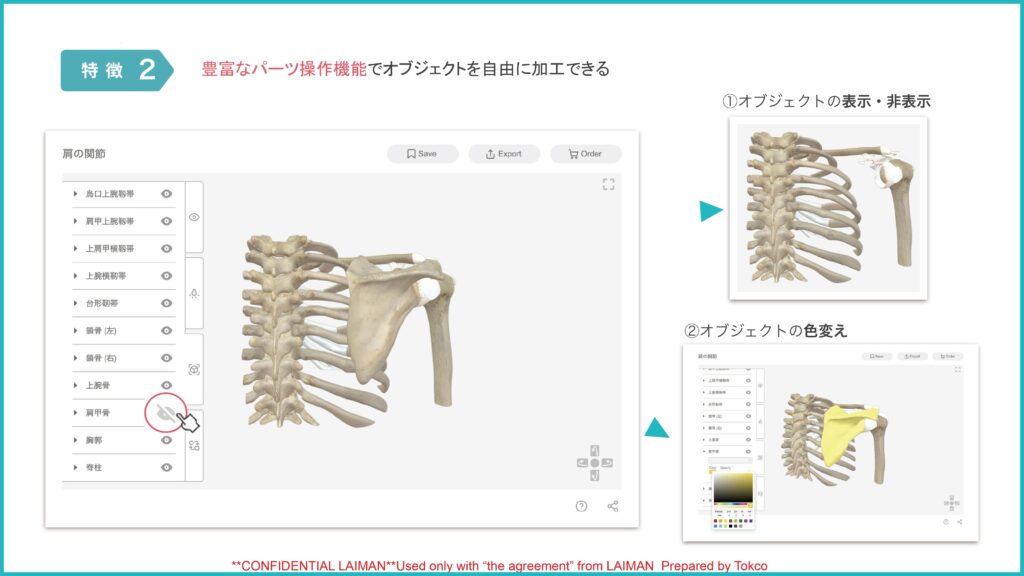
Task: Select the focus object view tab icon
Action: tap(194, 370)
